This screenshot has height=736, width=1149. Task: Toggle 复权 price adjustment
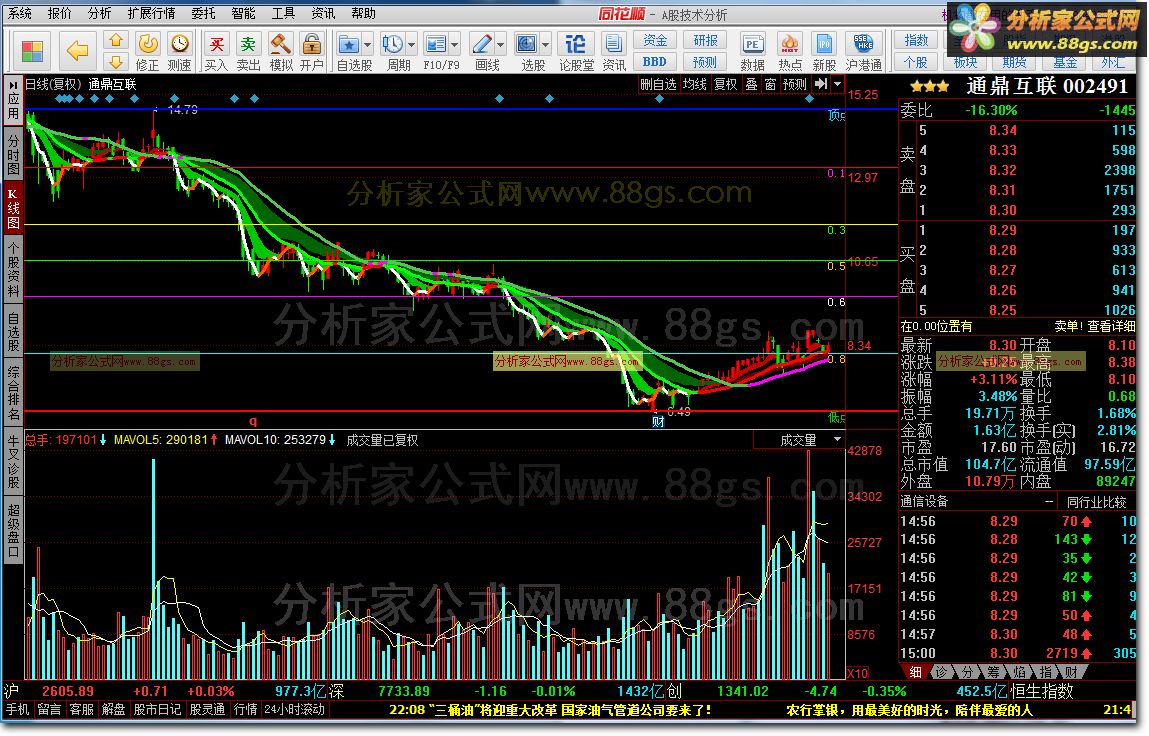coord(725,84)
